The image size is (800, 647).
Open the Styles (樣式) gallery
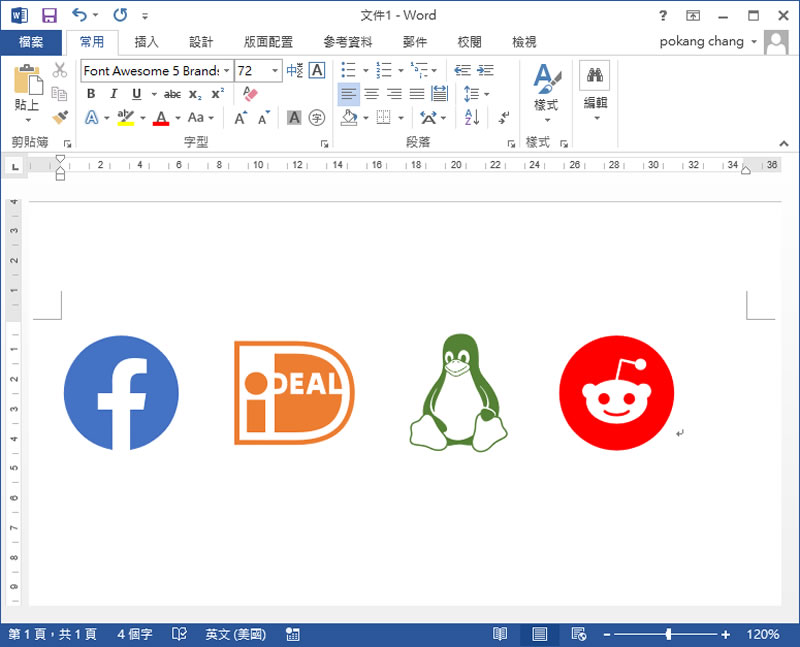(x=546, y=92)
